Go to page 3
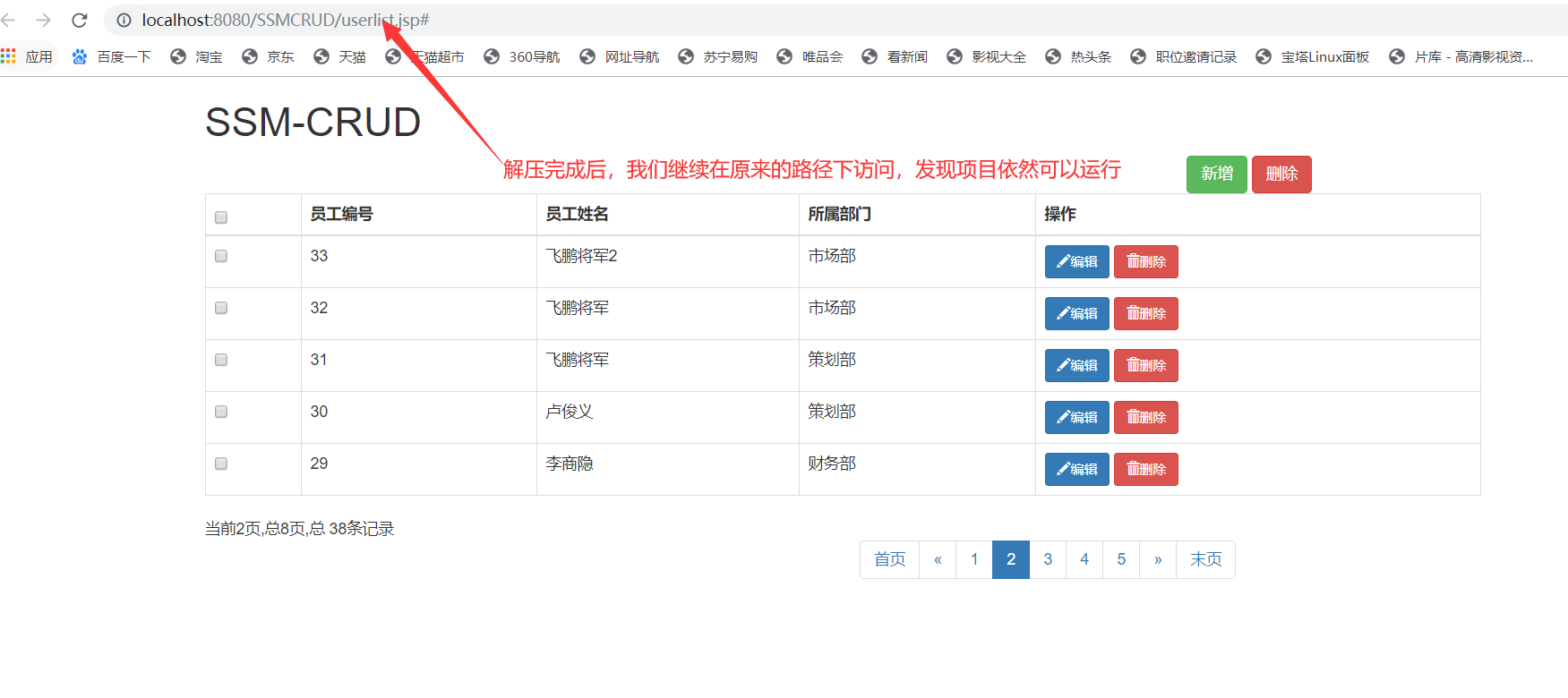Image resolution: width=1568 pixels, height=698 pixels. click(x=1048, y=559)
